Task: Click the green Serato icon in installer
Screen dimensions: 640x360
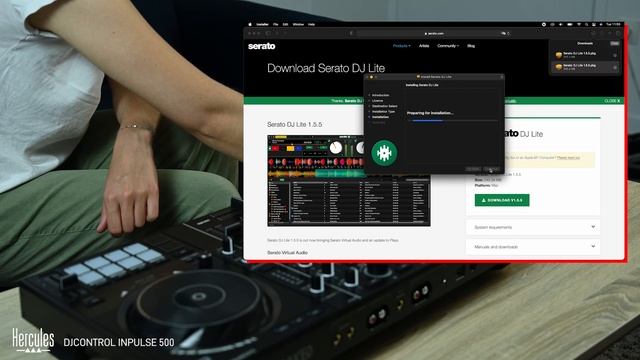Action: pyautogui.click(x=384, y=153)
